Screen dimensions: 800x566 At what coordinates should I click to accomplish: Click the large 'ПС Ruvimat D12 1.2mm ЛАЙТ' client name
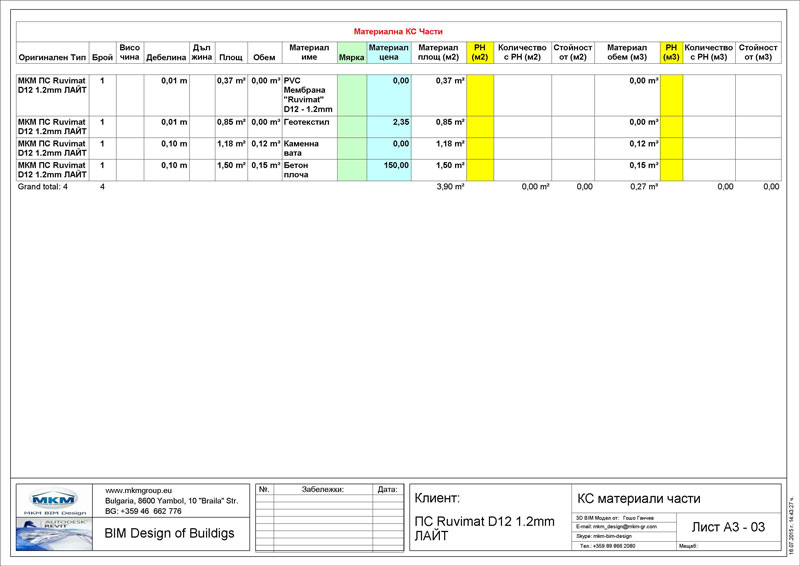[484, 529]
